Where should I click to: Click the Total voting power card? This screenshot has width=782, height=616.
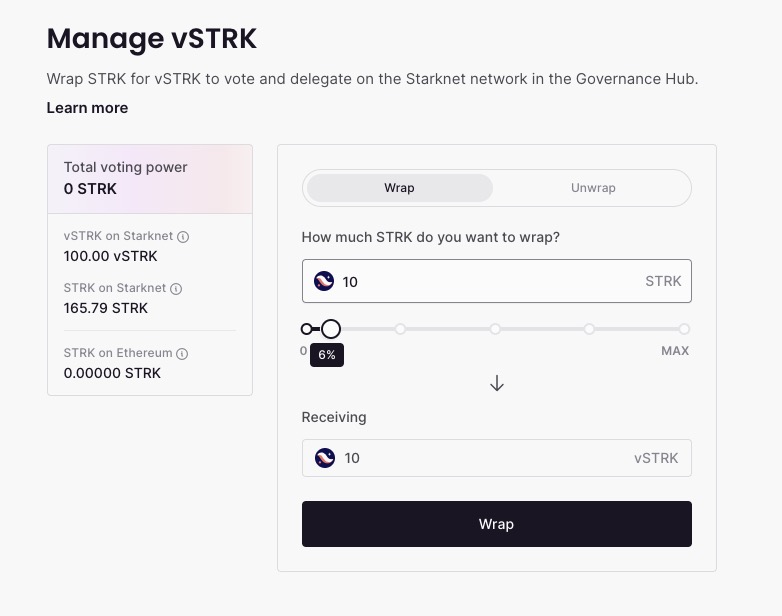(150, 178)
